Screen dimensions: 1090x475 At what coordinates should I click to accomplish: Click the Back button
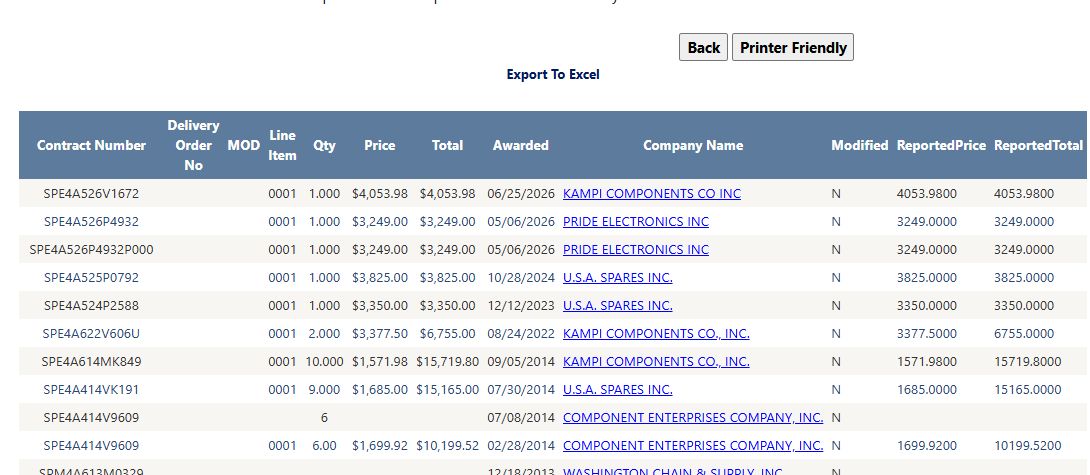[x=703, y=47]
